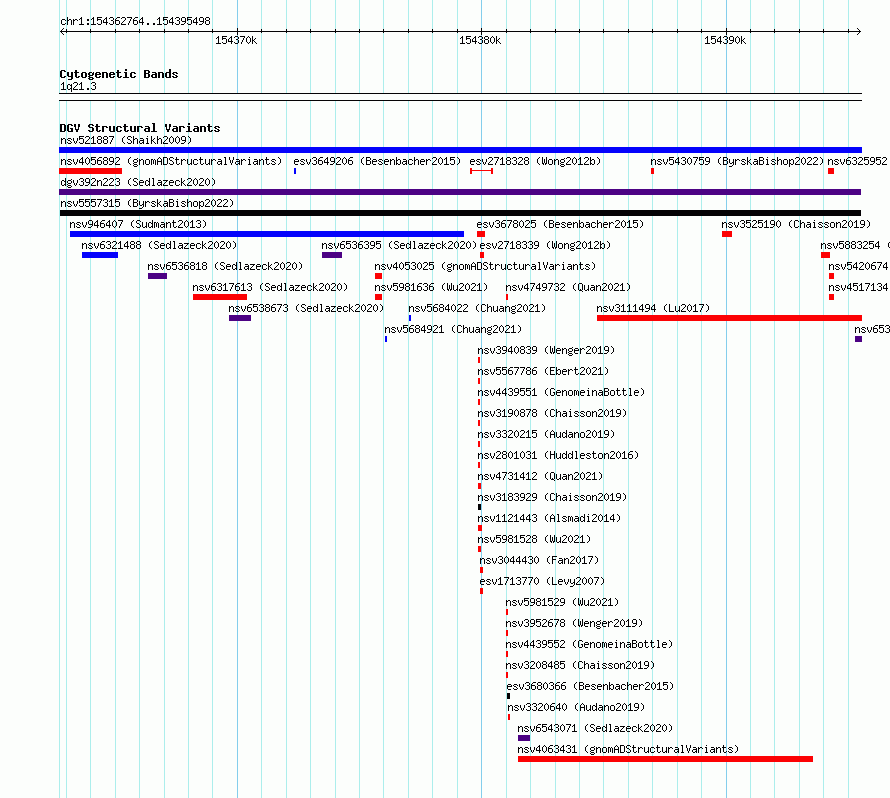Select the blue nsv521887 variant bar
Image resolution: width=890 pixels, height=798 pixels.
460,150
